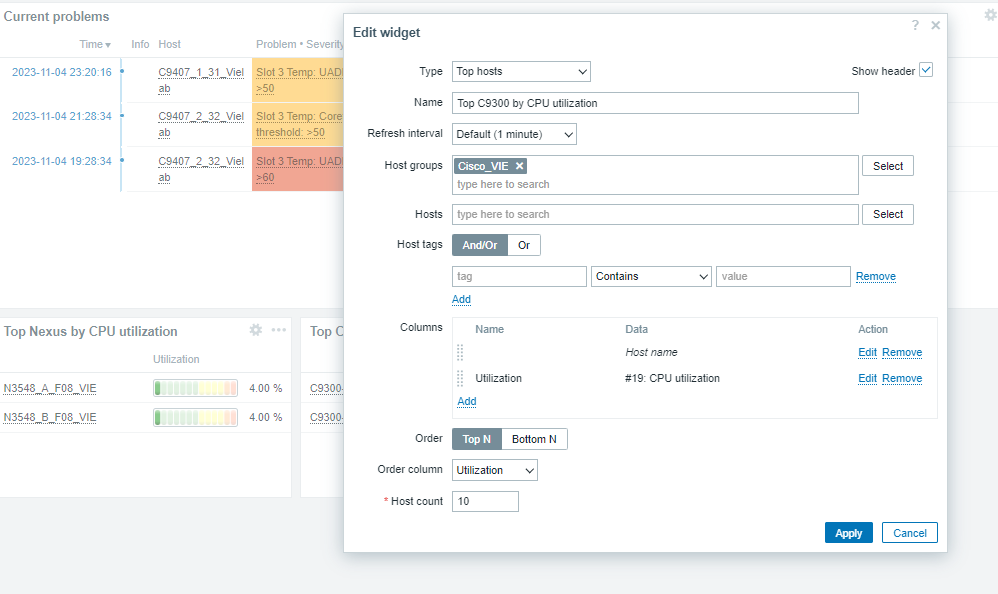Screen dimensions: 998x594
Task: Click the Info column header
Action: [140, 44]
